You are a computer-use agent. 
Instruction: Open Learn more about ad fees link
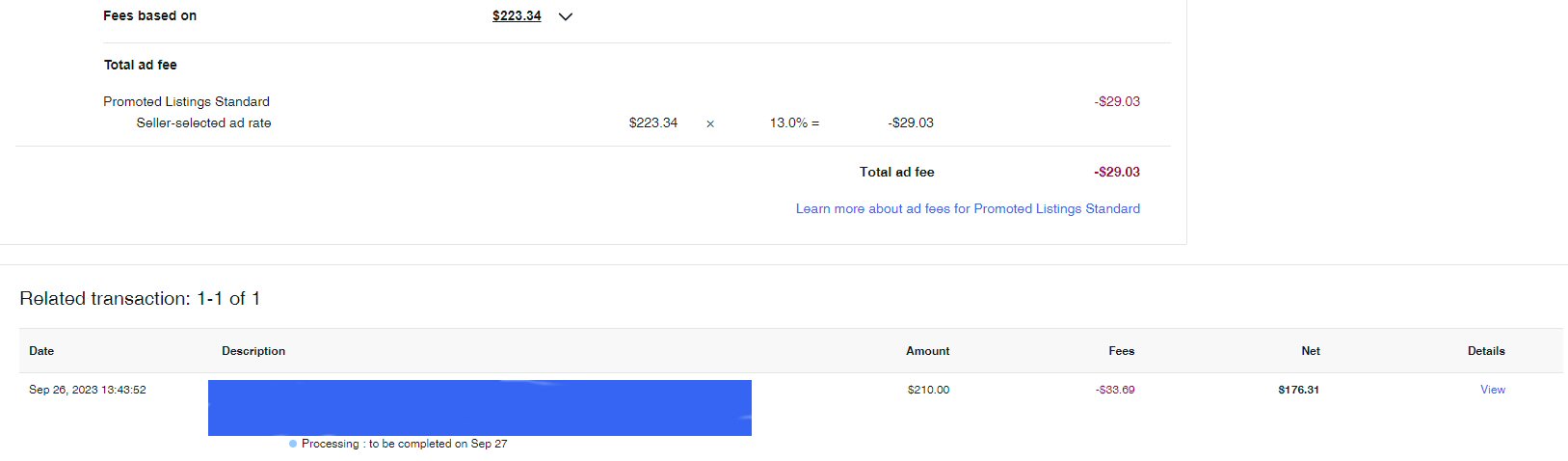968,208
